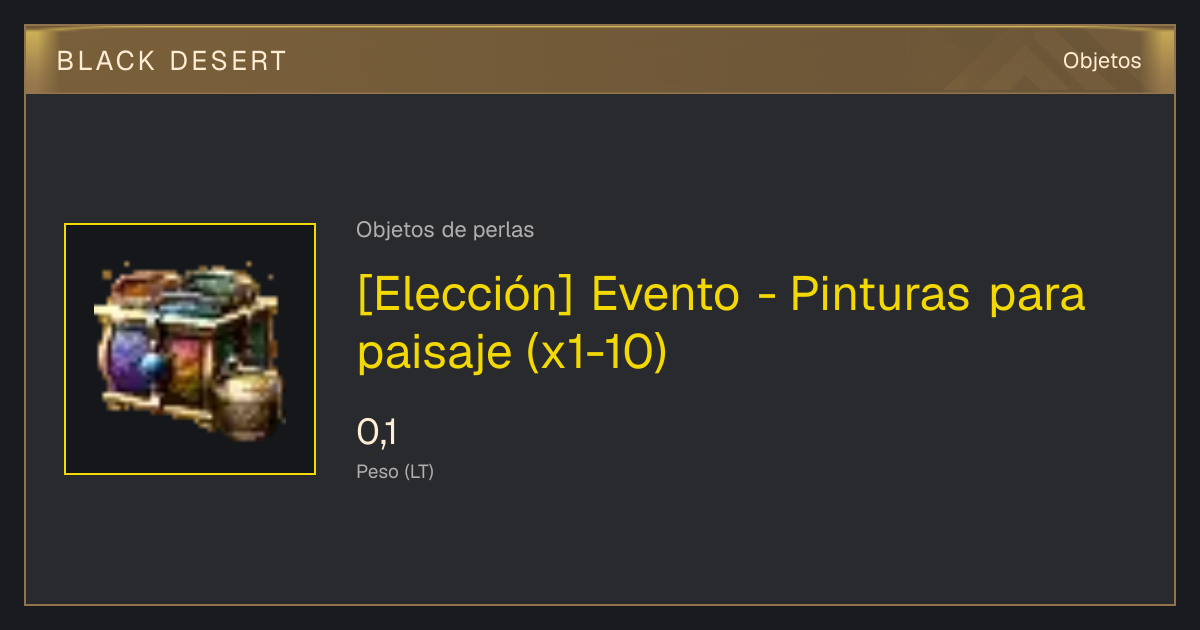Click the blue orb on the paint chest
Viewport: 1200px width, 630px height.
pos(152,366)
